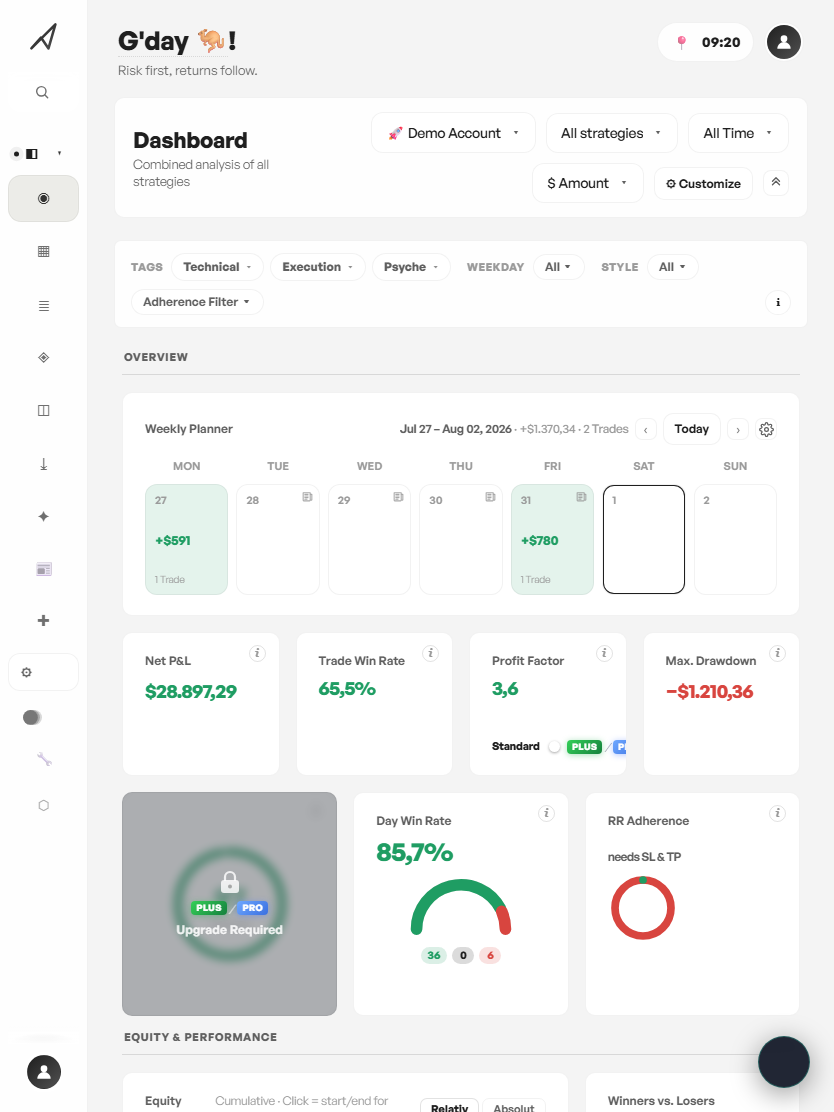Viewport: 834px width, 1112px height.
Task: Select the Psyche tags filter
Action: tap(411, 267)
